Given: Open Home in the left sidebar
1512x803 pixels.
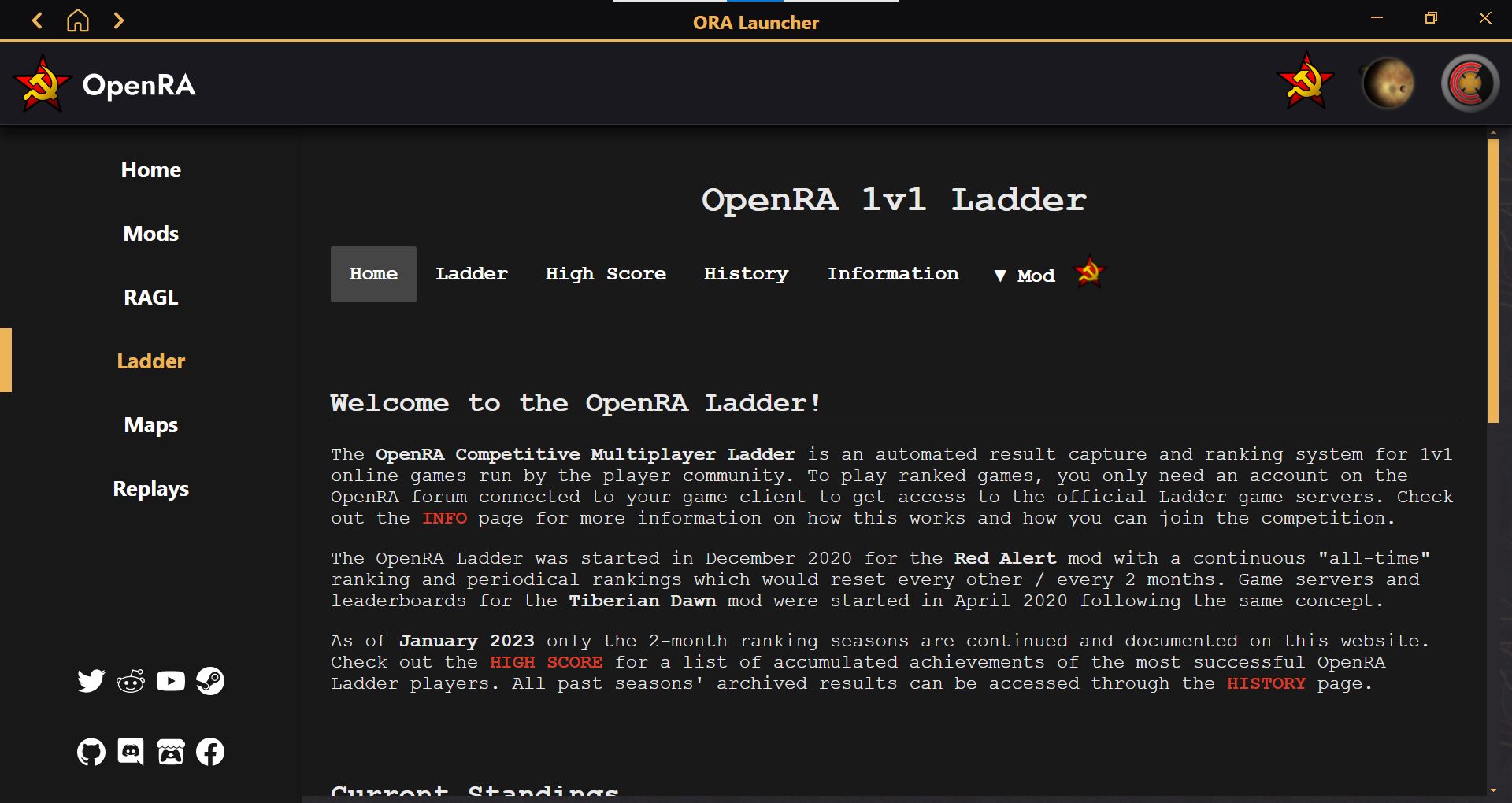Looking at the screenshot, I should (x=151, y=170).
